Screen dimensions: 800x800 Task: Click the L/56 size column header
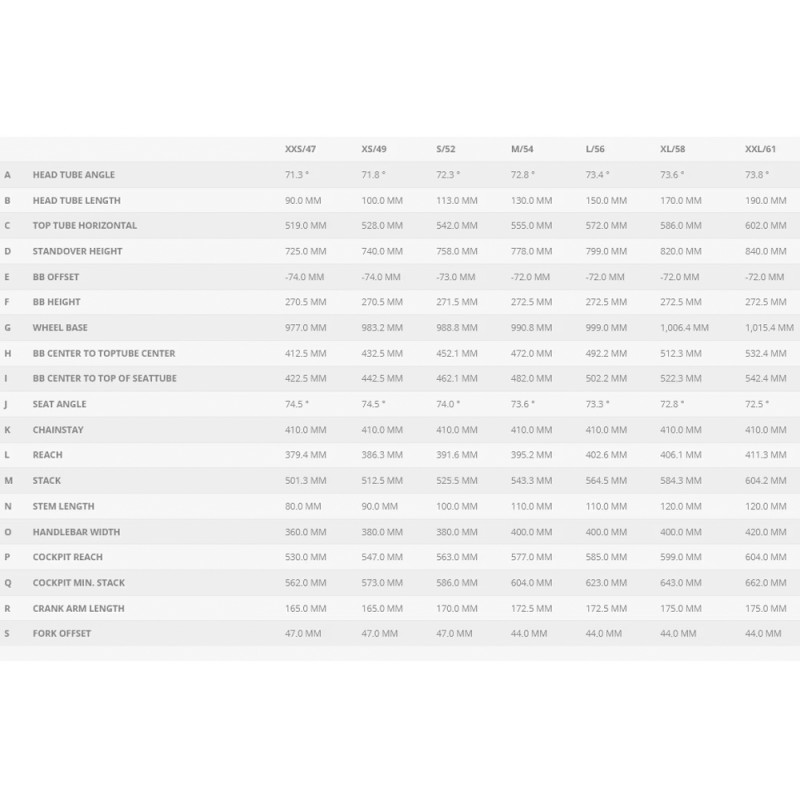[595, 149]
